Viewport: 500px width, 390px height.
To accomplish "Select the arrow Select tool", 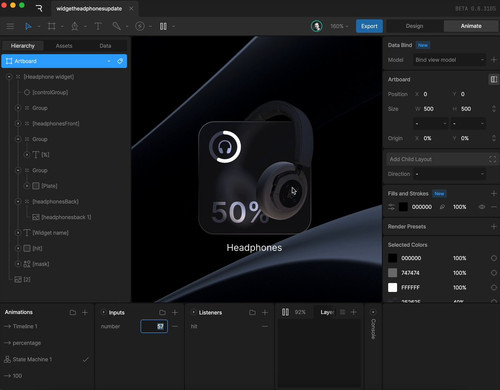I will [28, 26].
